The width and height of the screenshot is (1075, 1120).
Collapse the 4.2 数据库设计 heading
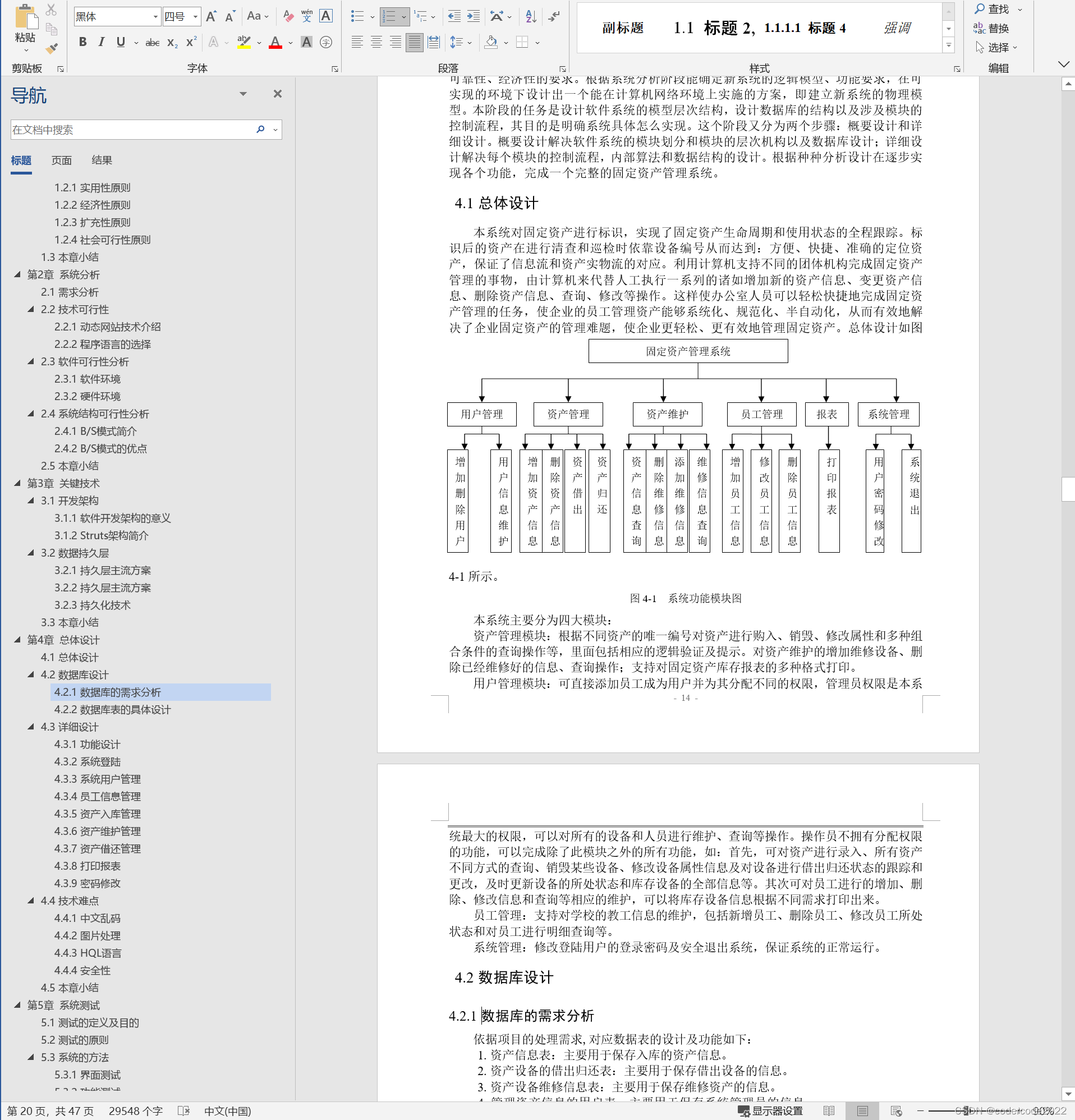pyautogui.click(x=31, y=675)
